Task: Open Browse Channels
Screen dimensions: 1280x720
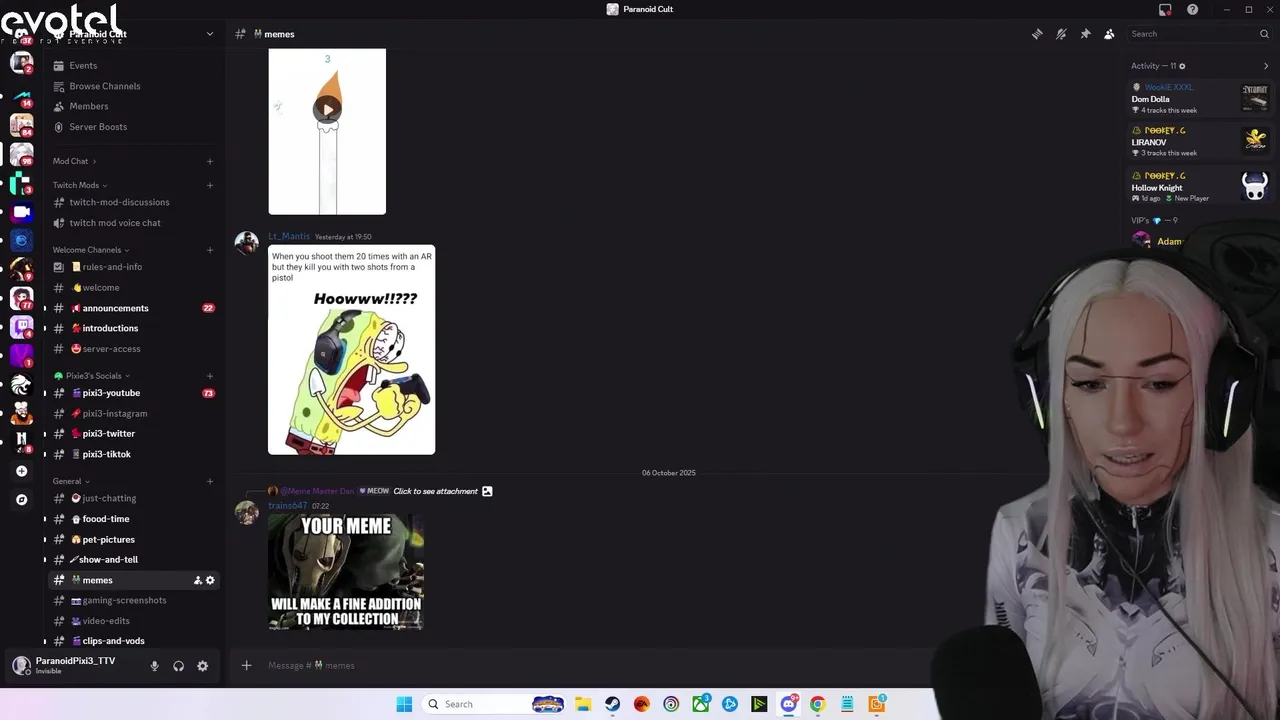Action: point(104,86)
